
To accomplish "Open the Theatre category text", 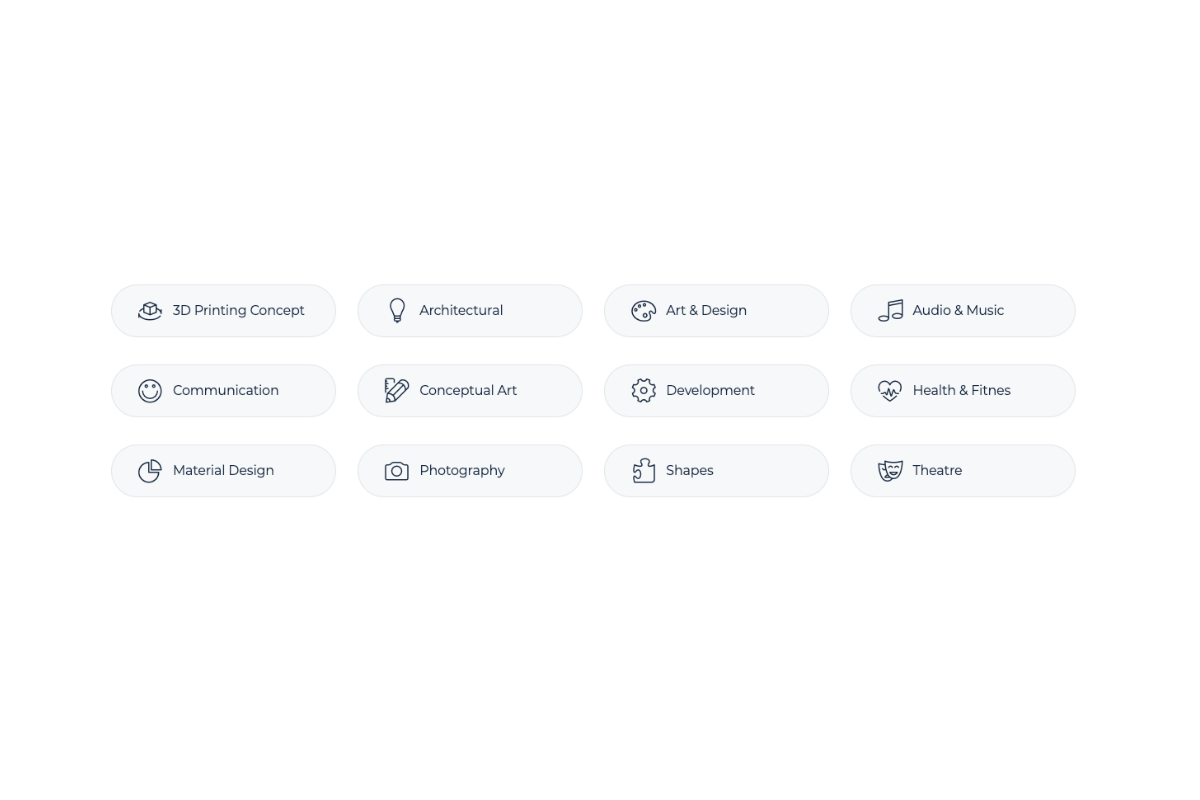I will 937,470.
